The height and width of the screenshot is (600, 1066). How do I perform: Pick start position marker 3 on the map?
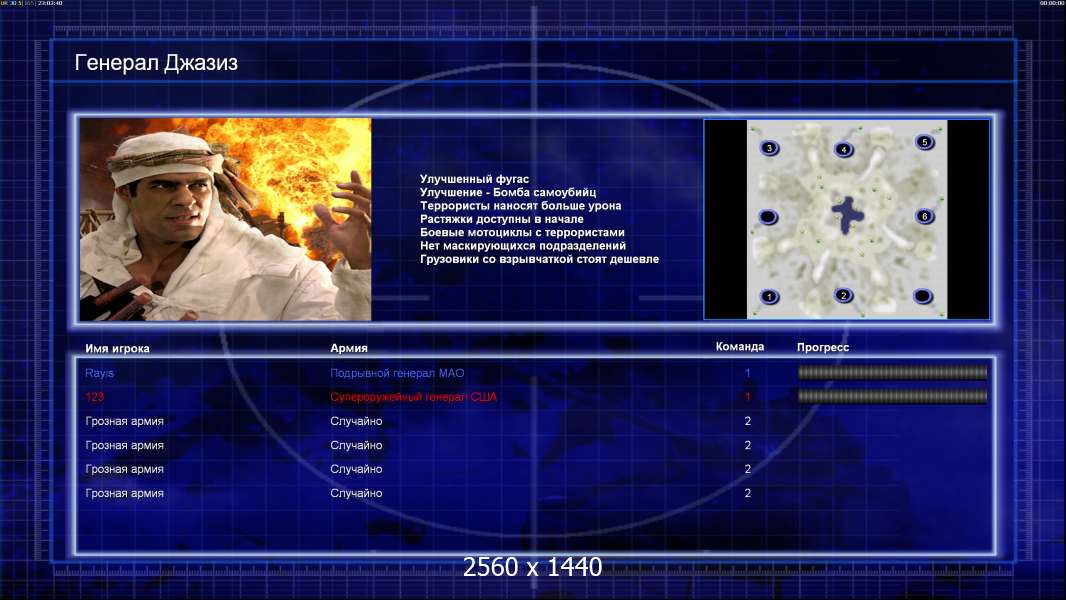[x=770, y=148]
